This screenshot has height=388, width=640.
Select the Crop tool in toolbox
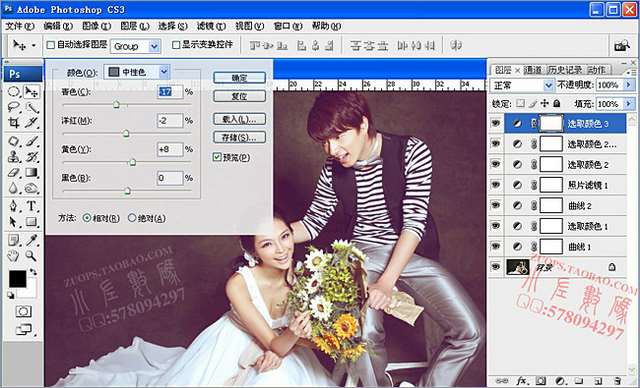coord(13,122)
